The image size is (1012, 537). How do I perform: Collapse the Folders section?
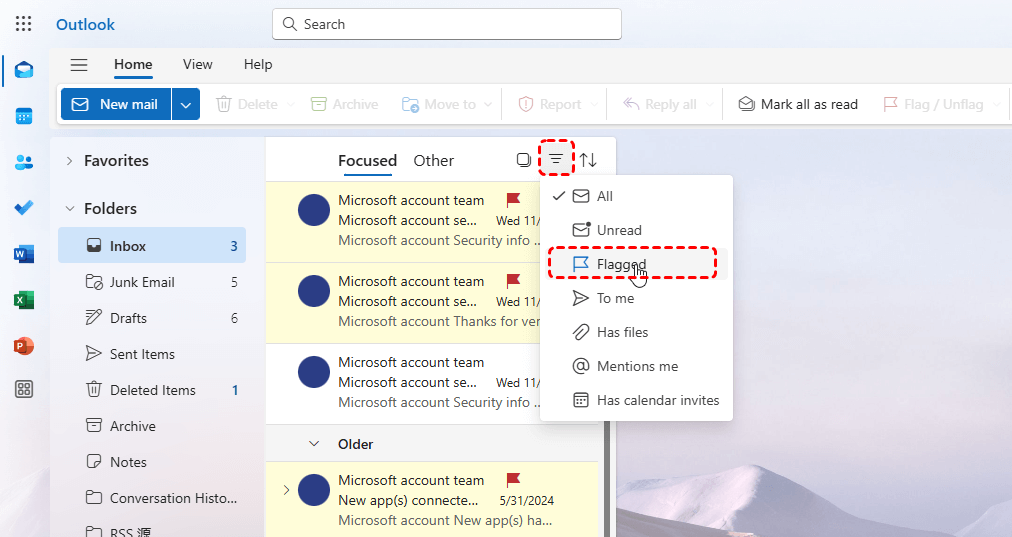click(x=69, y=208)
